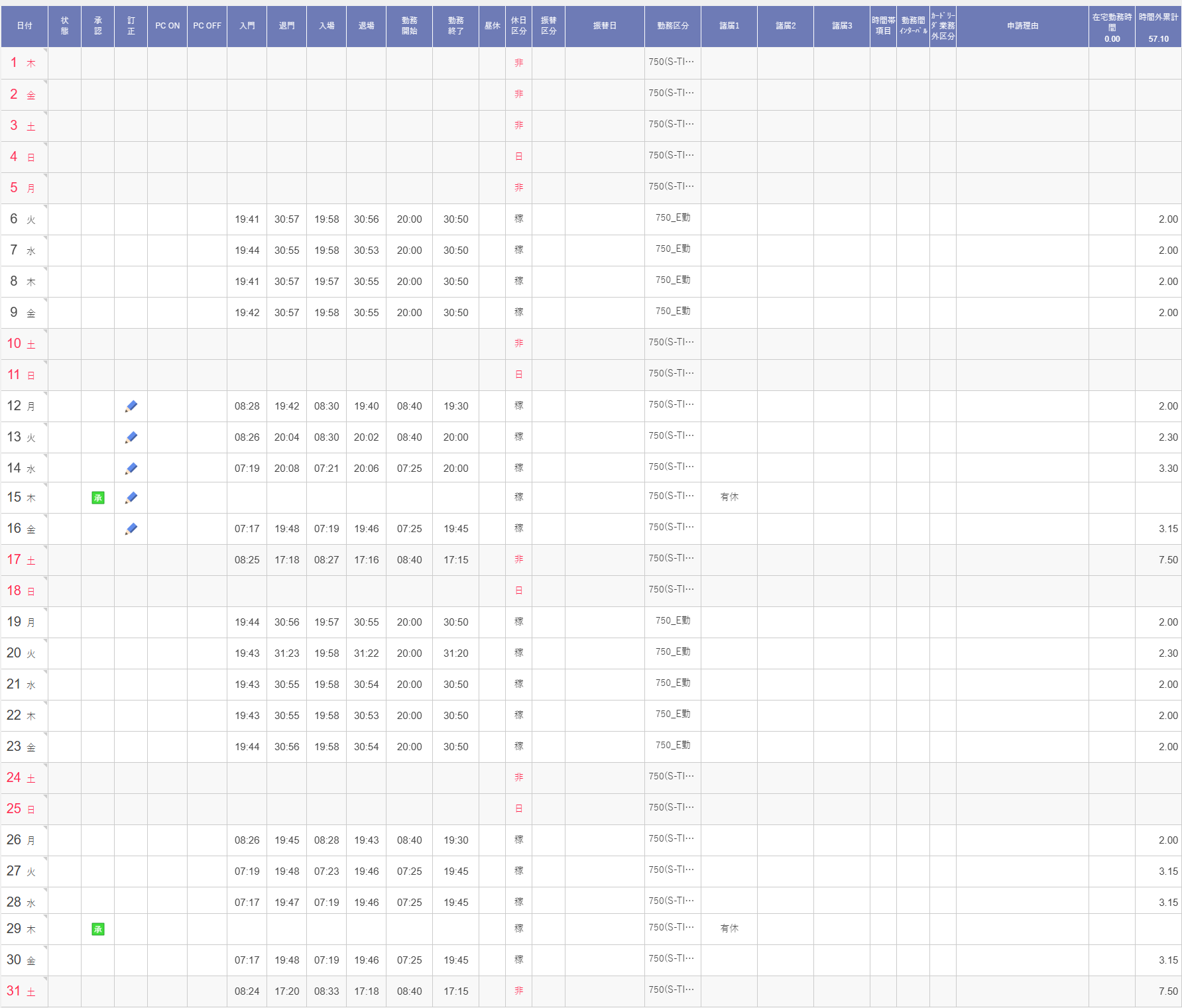Image resolution: width=1182 pixels, height=1008 pixels.
Task: Open the date link for day 17 (土)
Action: pyautogui.click(x=14, y=560)
